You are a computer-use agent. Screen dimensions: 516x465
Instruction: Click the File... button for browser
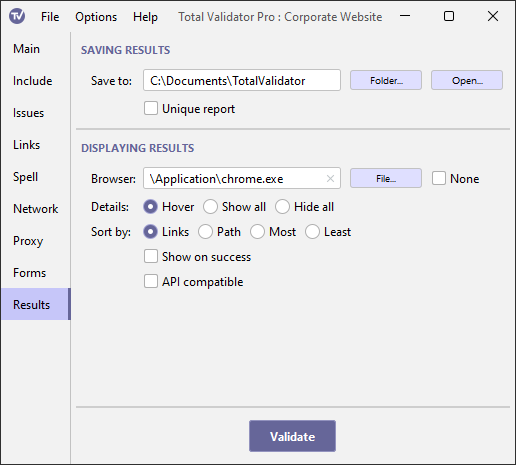386,178
